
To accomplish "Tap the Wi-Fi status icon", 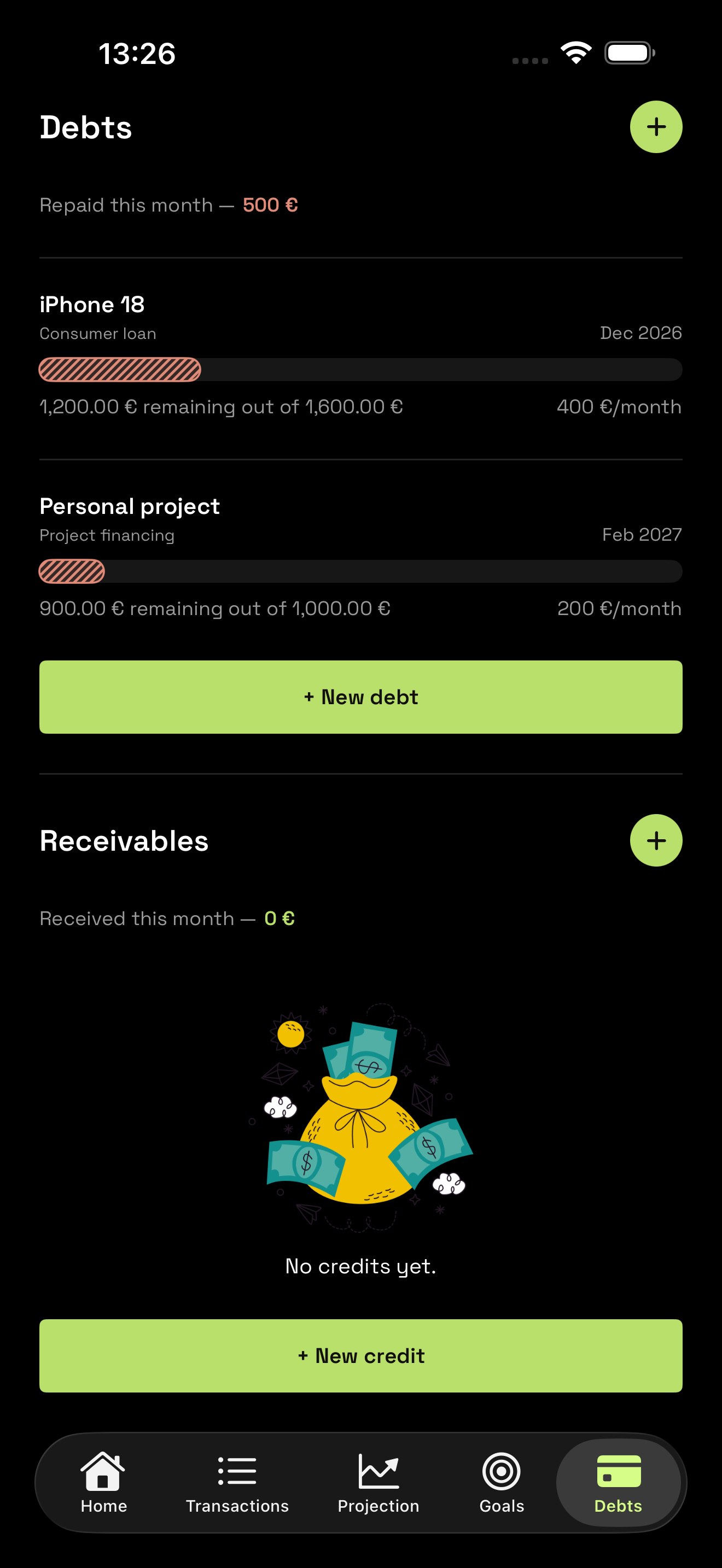I will tap(576, 52).
